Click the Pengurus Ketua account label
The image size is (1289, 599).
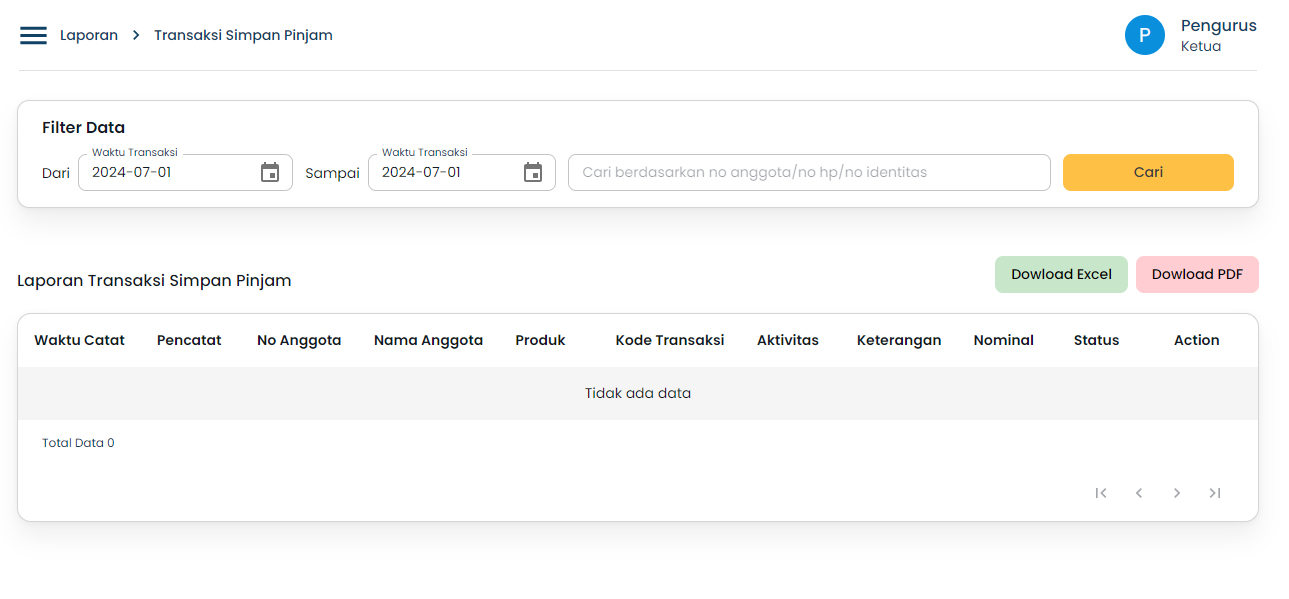(1218, 34)
